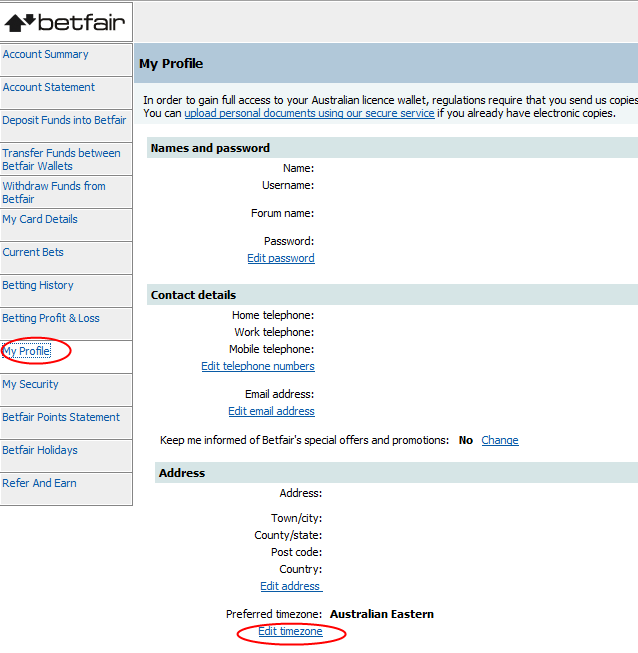This screenshot has width=638, height=653.
Task: Click the Mobile telephone: label
Action: coord(272,349)
